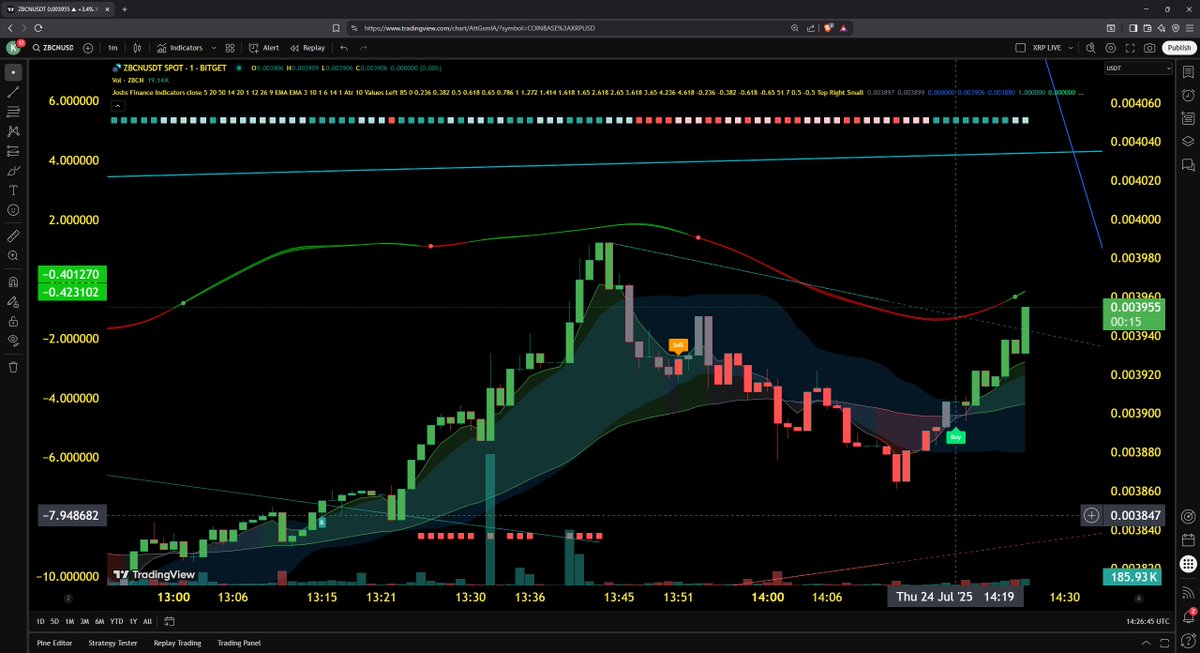Open the Replay Trading tab

177,643
